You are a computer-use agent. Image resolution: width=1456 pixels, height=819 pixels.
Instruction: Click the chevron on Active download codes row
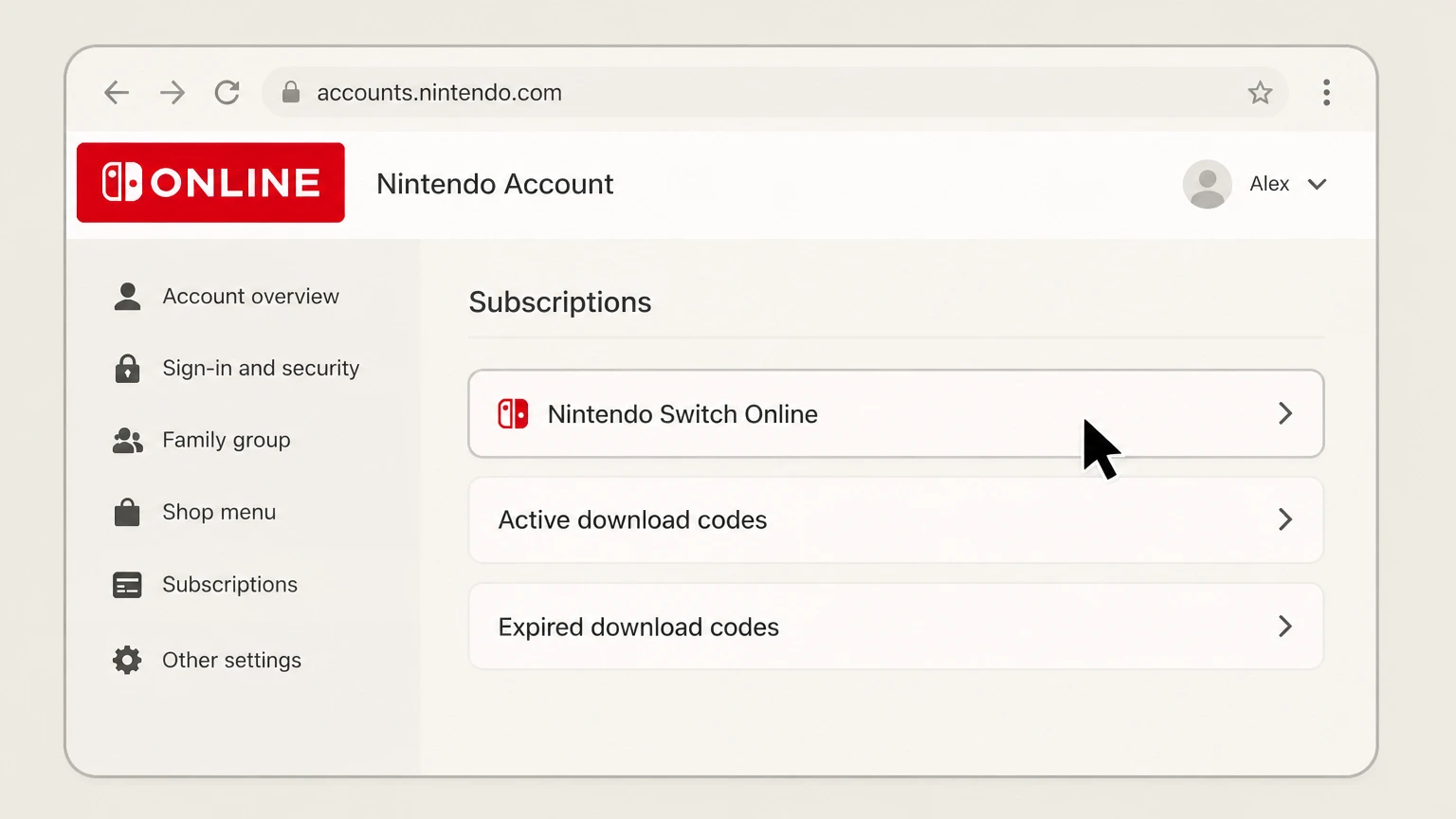(1285, 519)
